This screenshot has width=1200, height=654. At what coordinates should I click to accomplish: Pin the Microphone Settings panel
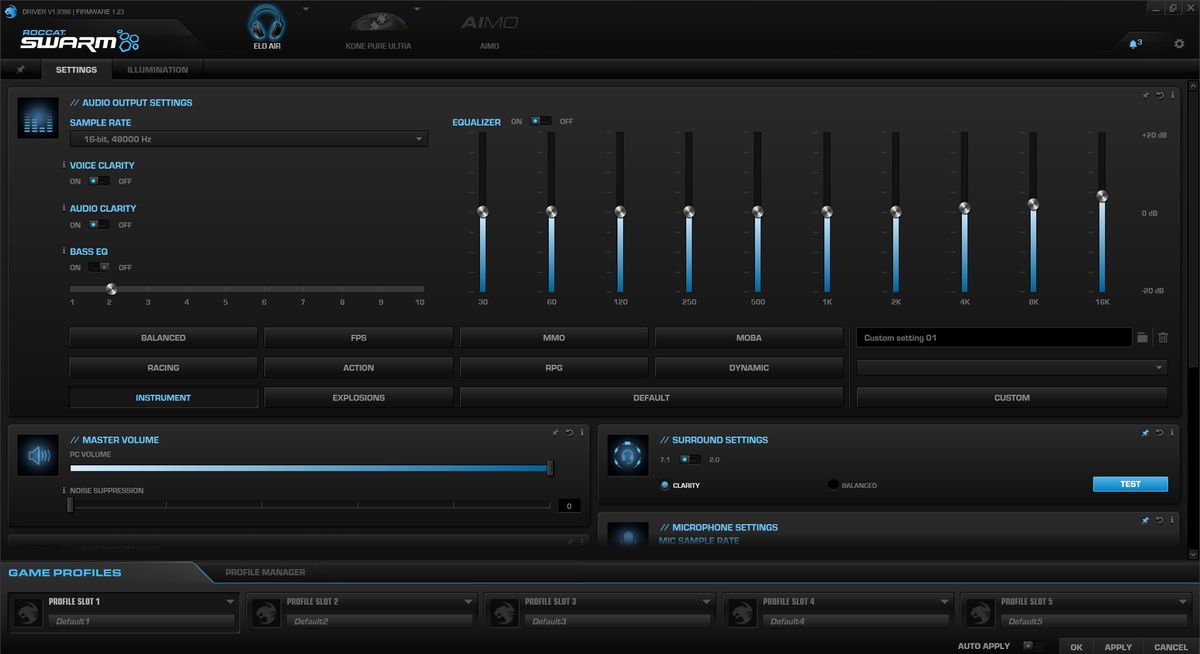tap(1146, 521)
